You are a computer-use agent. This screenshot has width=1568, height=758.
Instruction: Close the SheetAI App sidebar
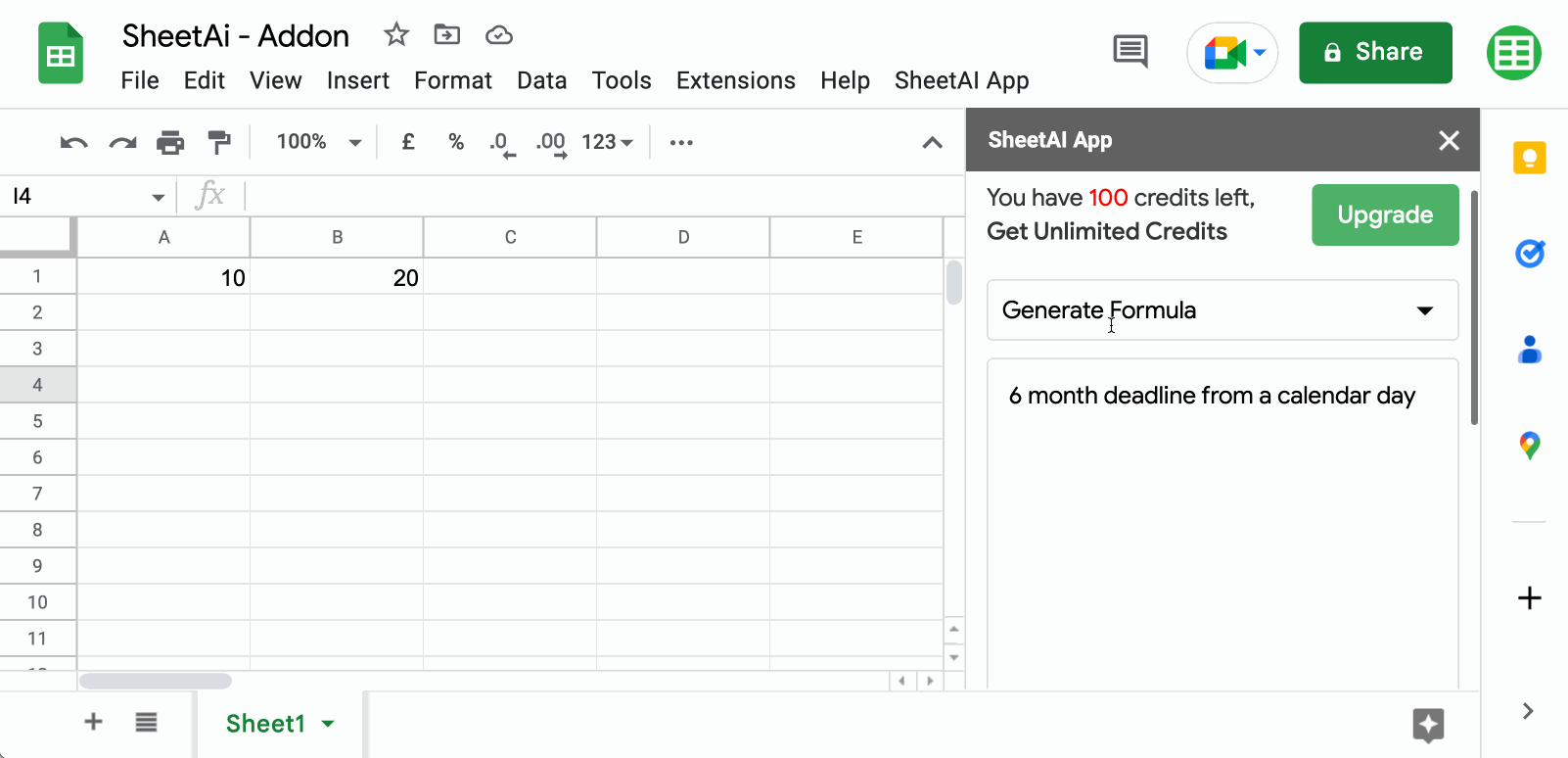pos(1450,140)
